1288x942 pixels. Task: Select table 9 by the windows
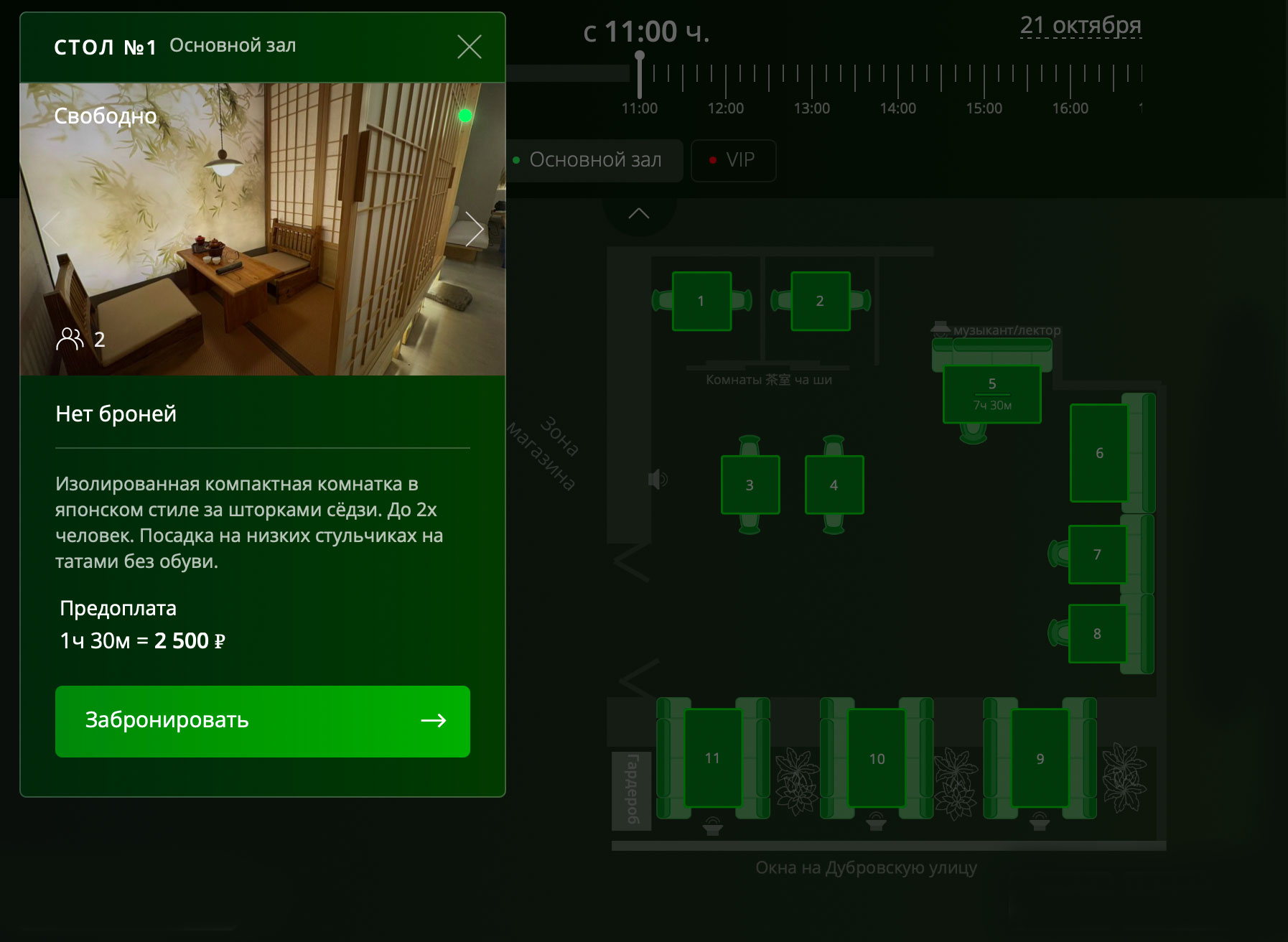(x=1040, y=758)
